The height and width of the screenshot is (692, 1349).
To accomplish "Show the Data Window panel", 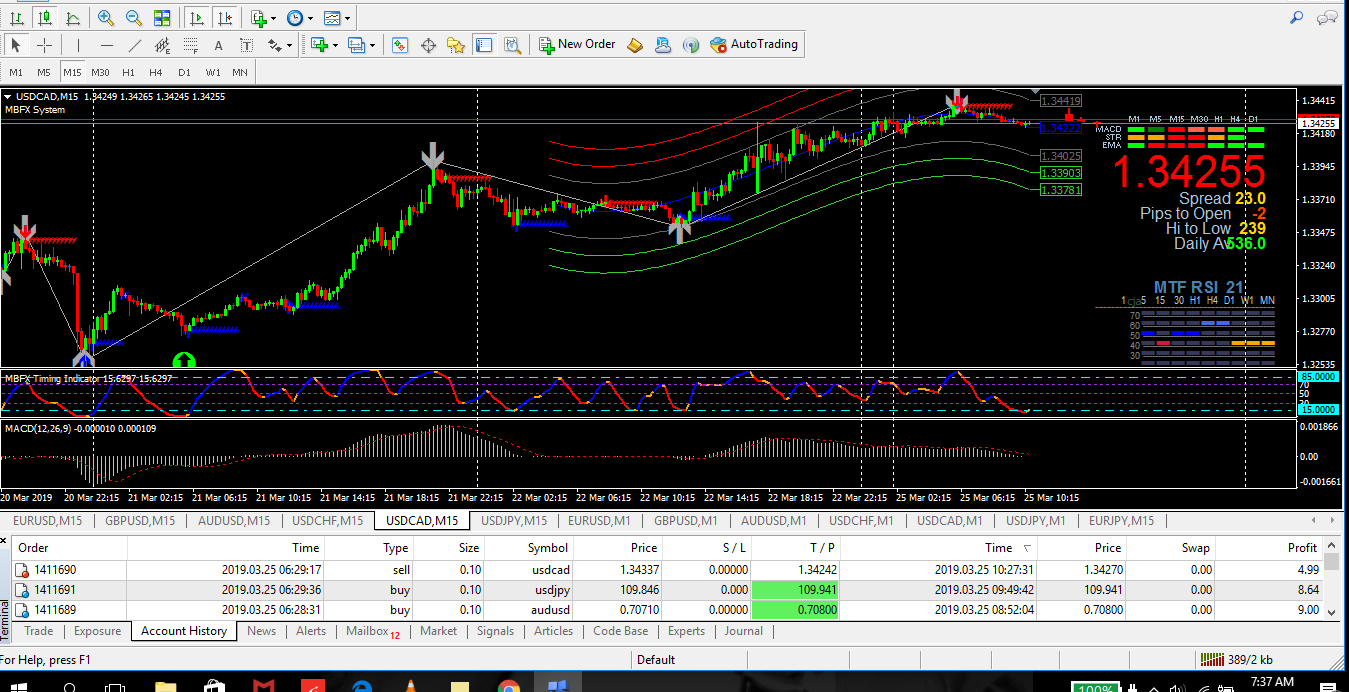I will click(428, 45).
